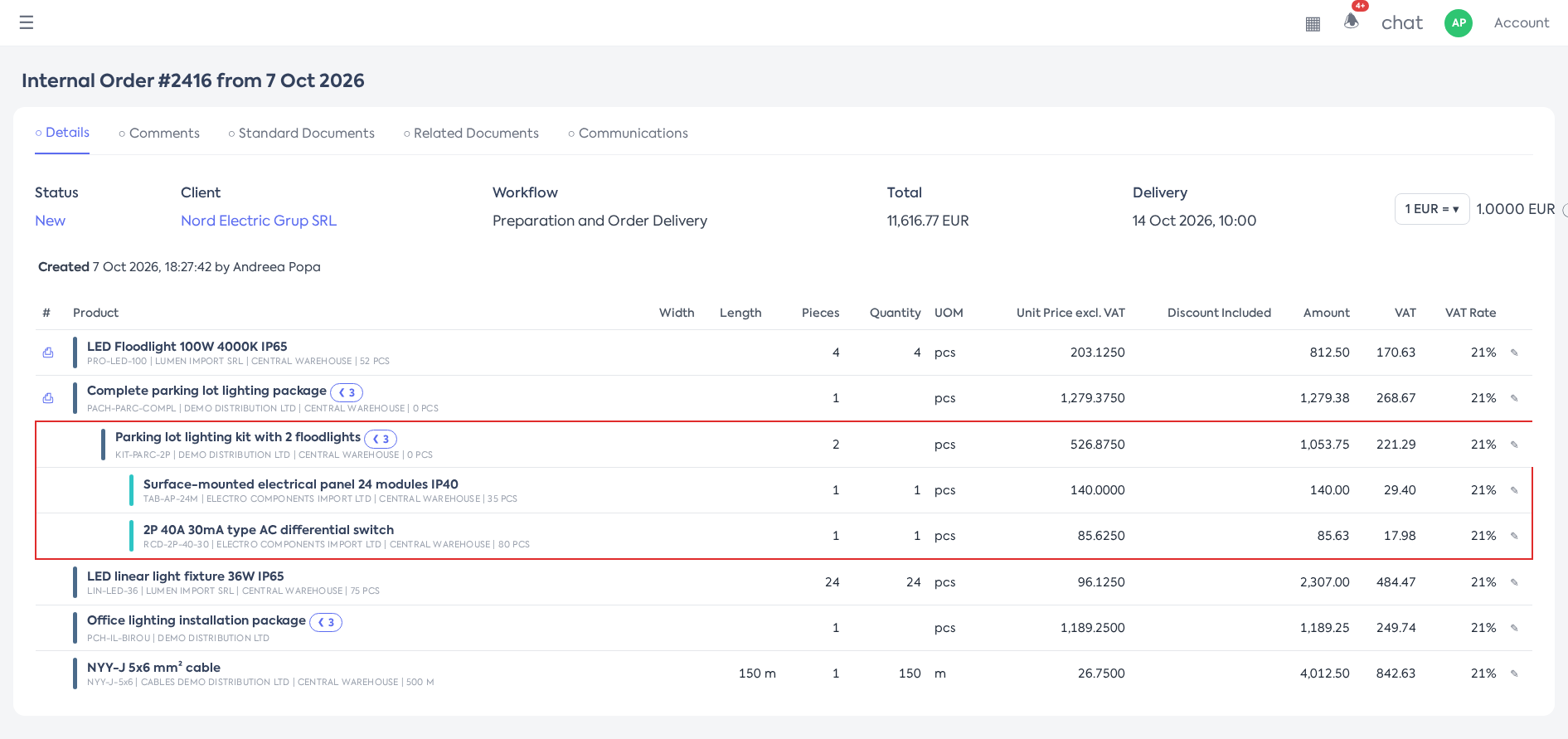Edit the LED linear light fixture 36W line
Viewport: 1568px width, 739px height.
(x=1514, y=582)
